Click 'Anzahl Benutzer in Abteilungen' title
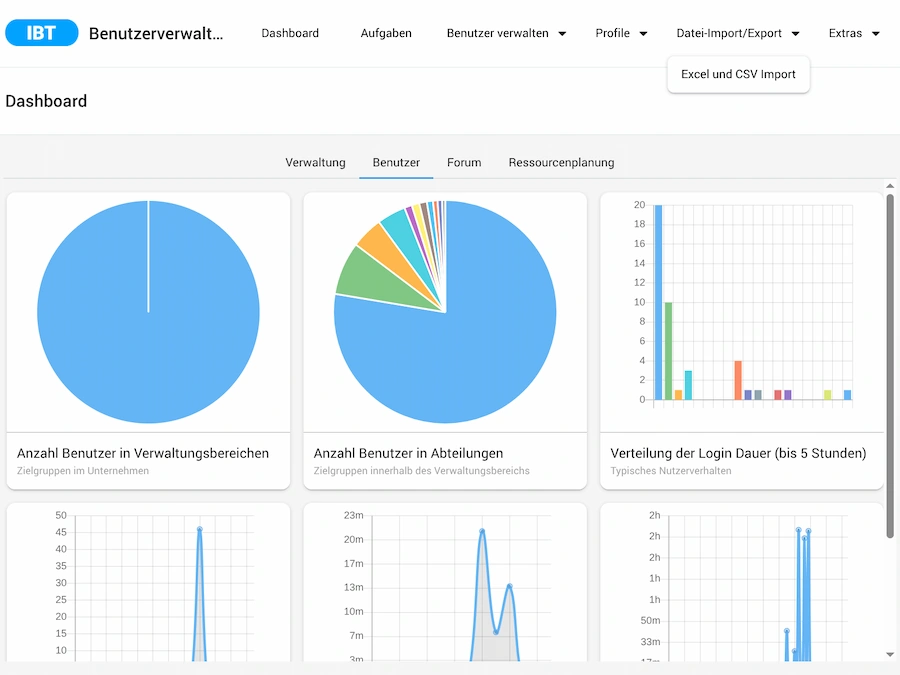 pyautogui.click(x=408, y=453)
